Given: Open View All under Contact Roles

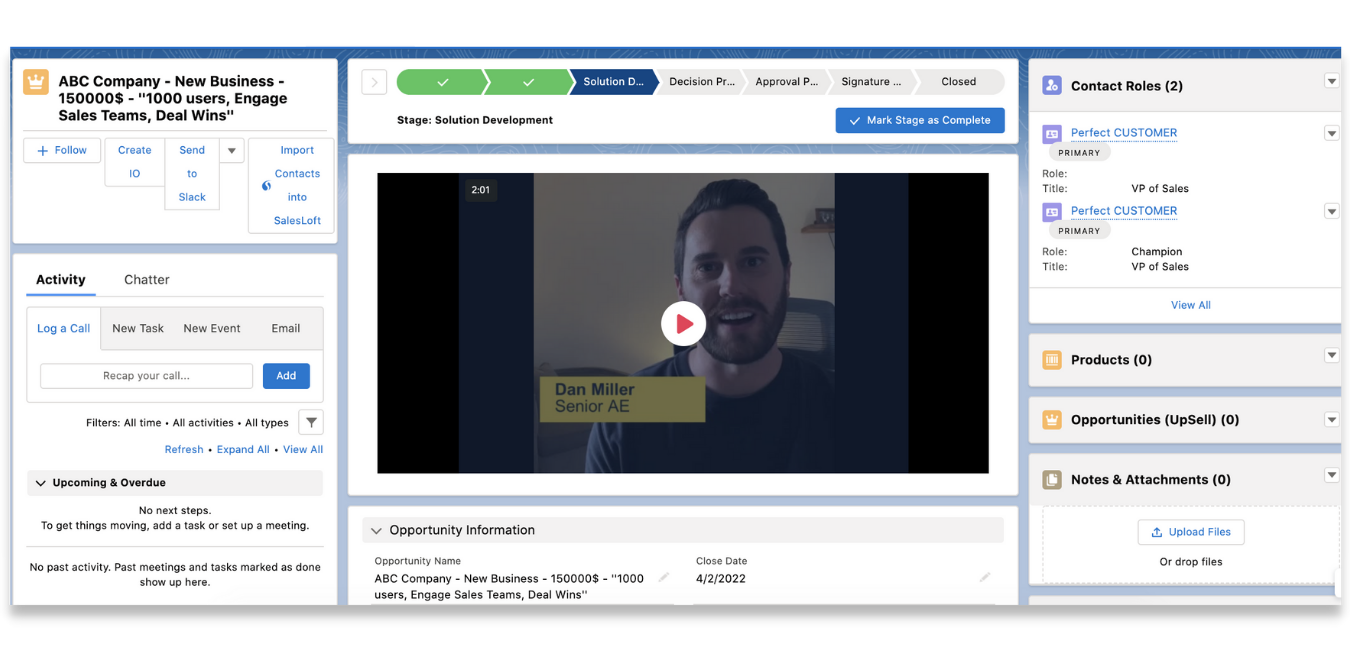Looking at the screenshot, I should (x=1190, y=304).
